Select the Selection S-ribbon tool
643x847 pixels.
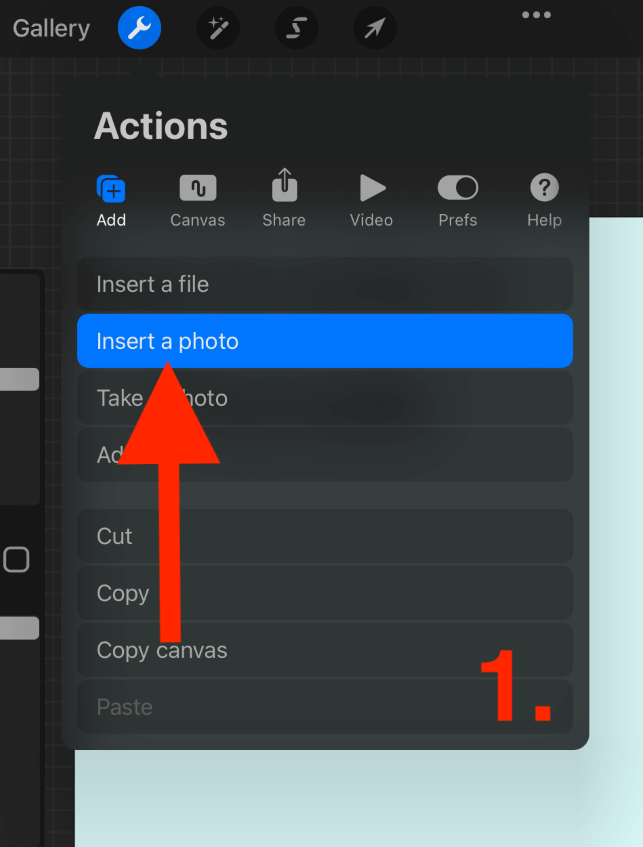296,28
